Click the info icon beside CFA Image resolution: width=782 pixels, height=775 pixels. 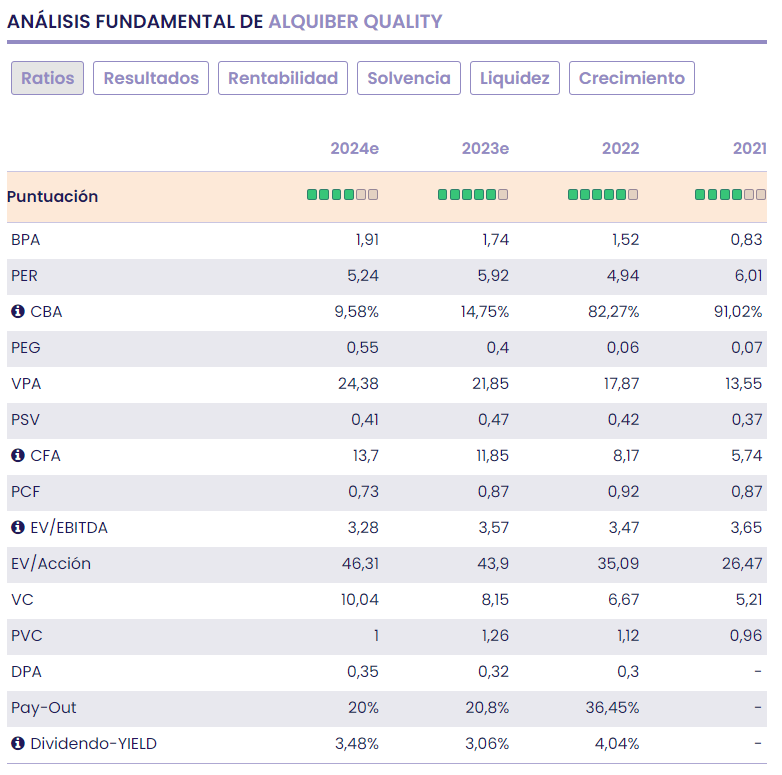(17, 456)
